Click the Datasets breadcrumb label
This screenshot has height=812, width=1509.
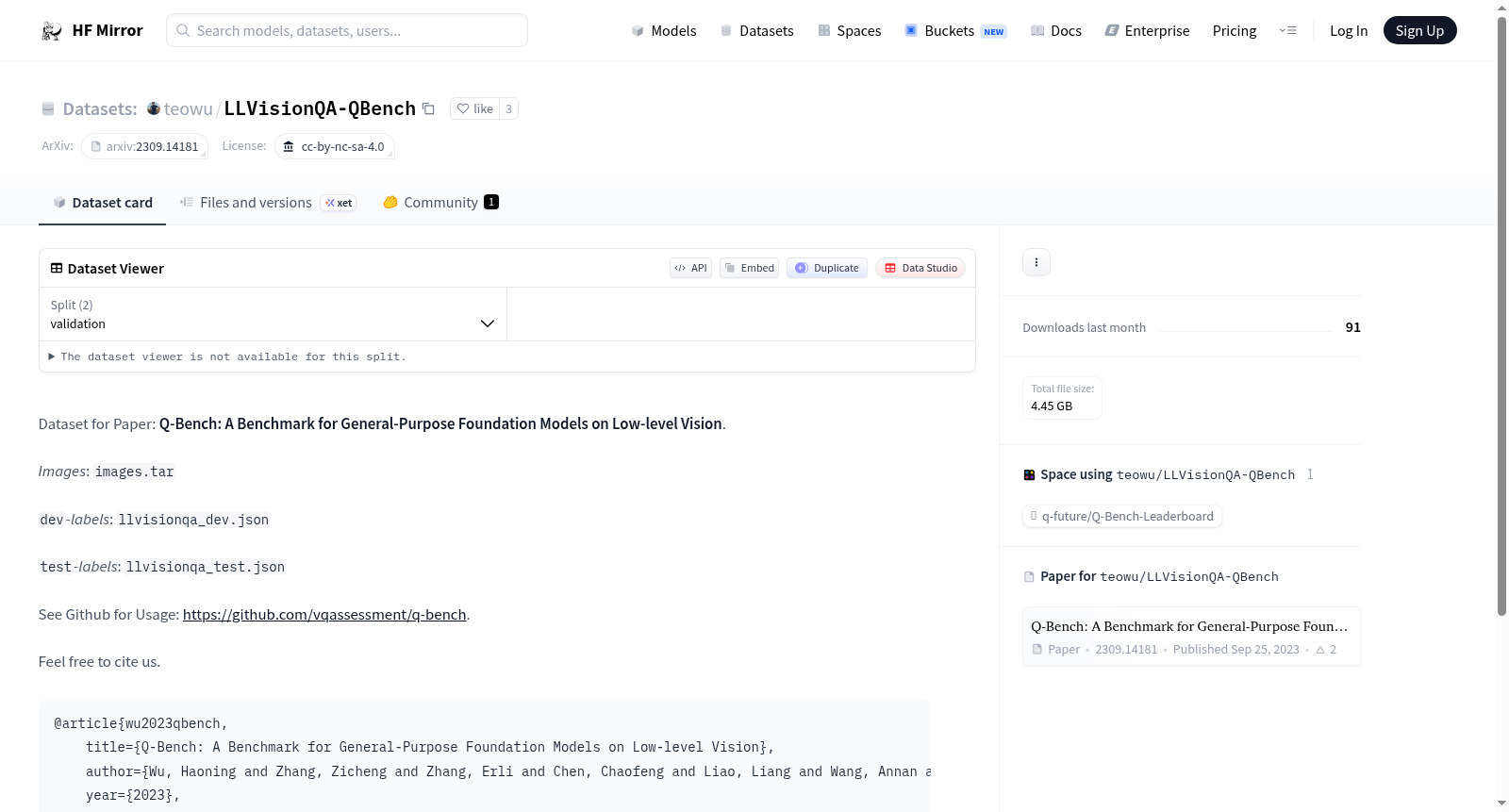100,108
